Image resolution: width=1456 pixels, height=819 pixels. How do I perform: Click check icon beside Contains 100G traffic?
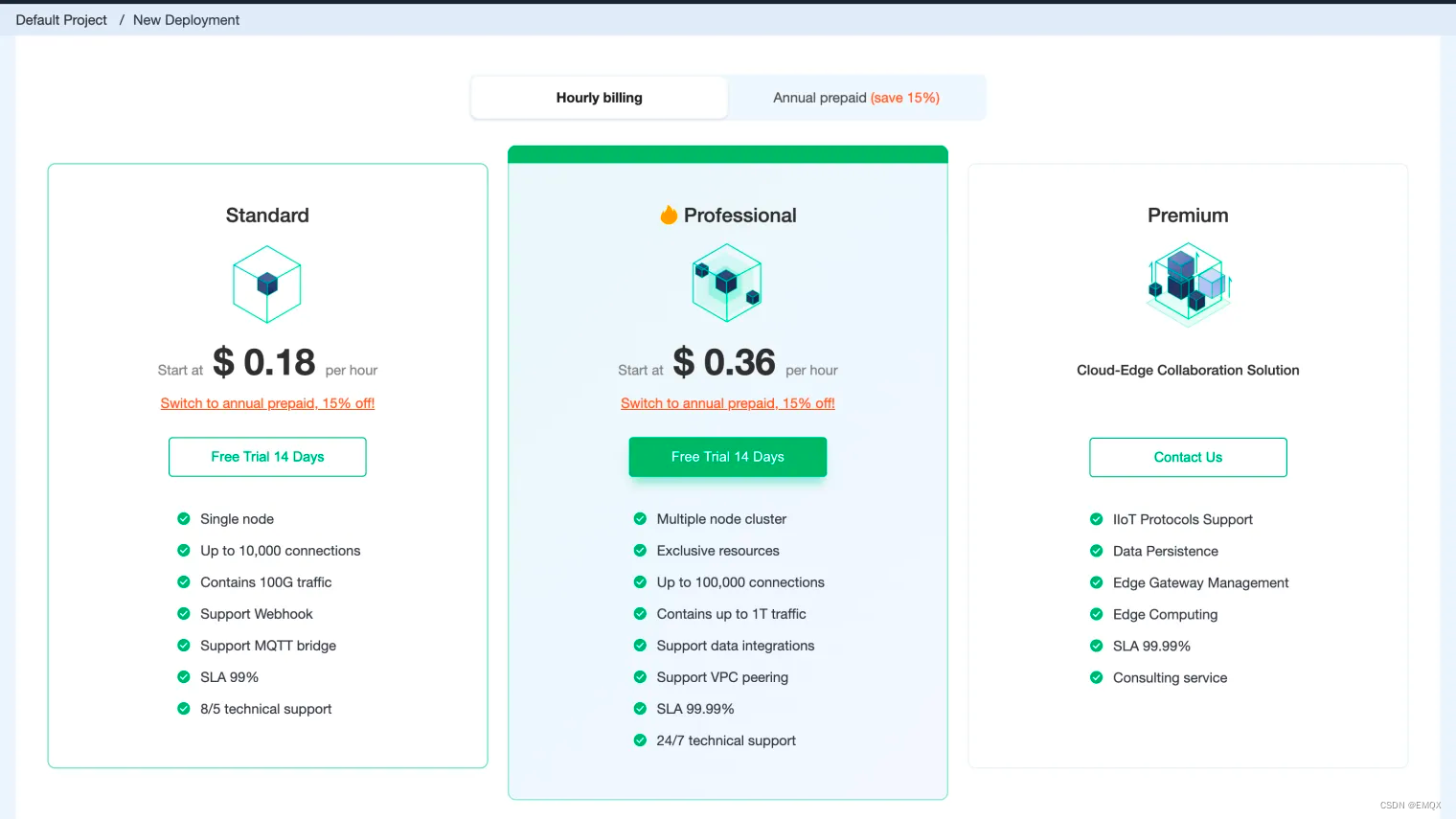[x=184, y=582]
